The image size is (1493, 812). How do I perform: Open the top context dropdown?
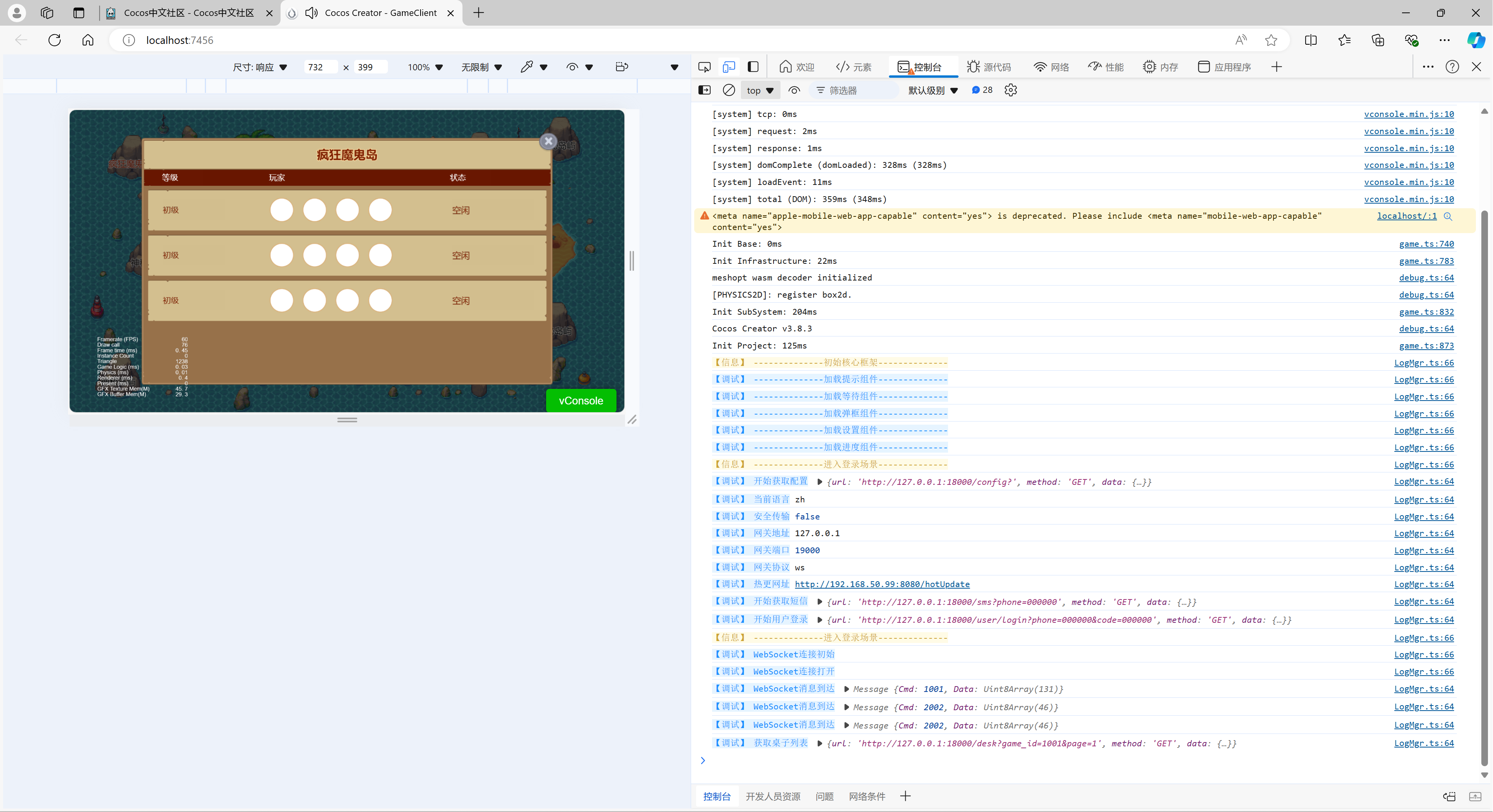coord(760,91)
